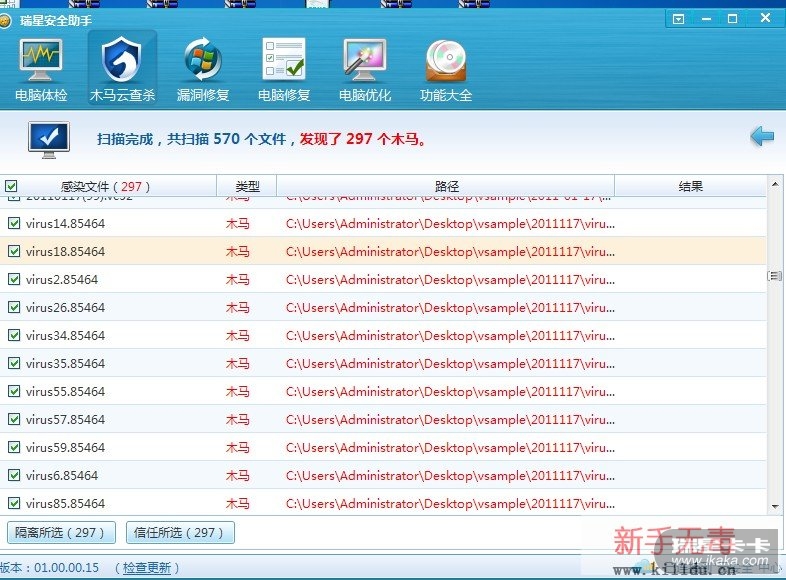The width and height of the screenshot is (786, 580).
Task: Click 木马 type cell in virus57.85464 row
Action: [238, 420]
